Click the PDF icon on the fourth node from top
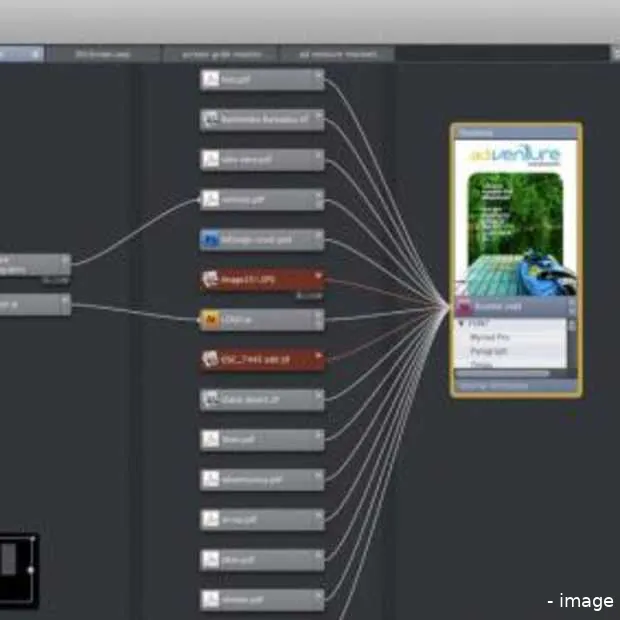 [211, 200]
